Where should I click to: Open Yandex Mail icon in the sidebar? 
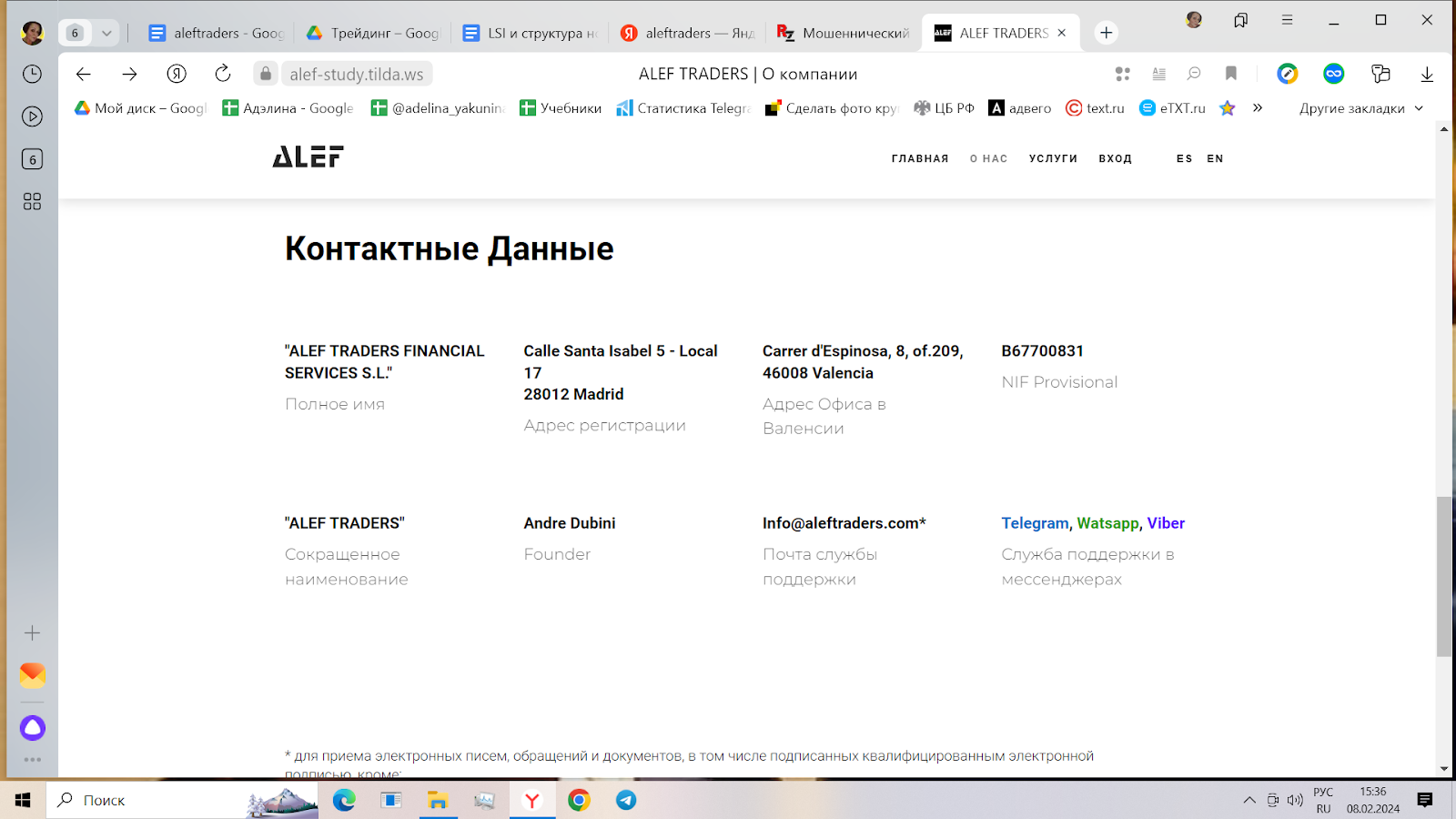tap(32, 675)
